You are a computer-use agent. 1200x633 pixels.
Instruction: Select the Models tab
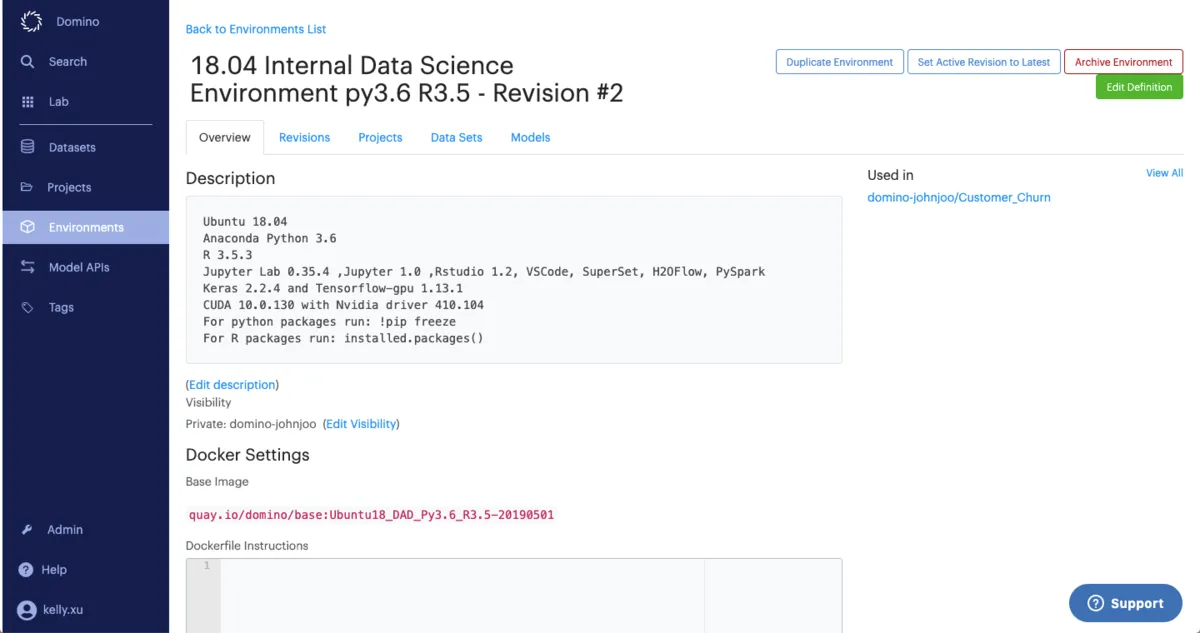click(x=530, y=138)
